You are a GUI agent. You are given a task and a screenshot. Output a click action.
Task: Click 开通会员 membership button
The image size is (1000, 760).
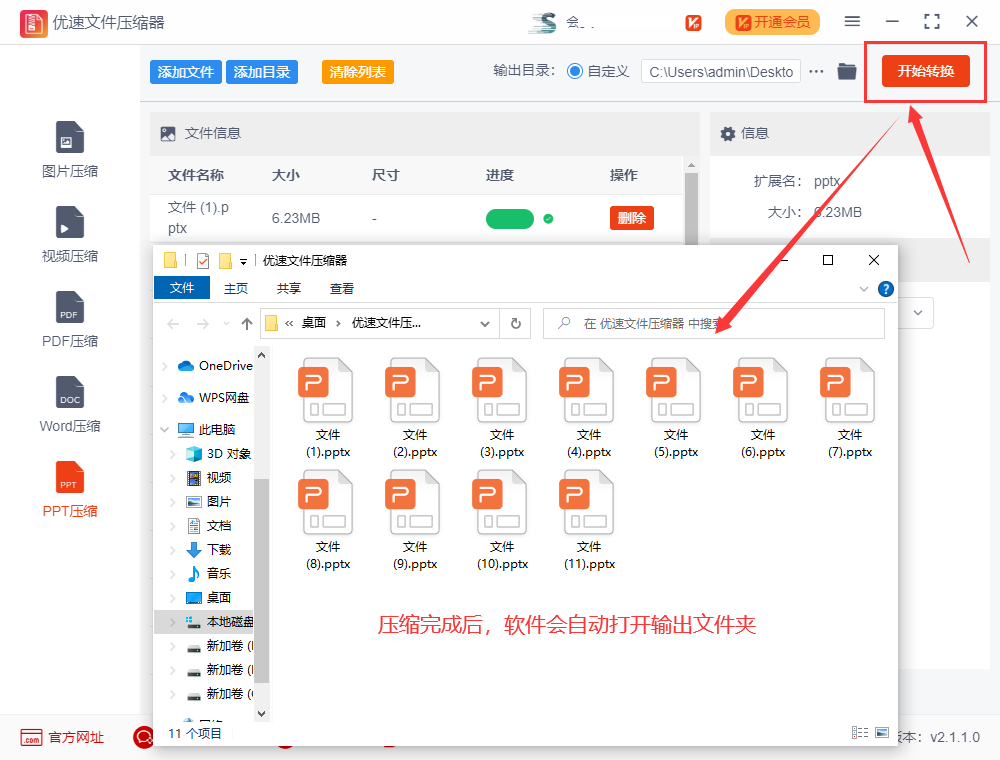click(772, 22)
